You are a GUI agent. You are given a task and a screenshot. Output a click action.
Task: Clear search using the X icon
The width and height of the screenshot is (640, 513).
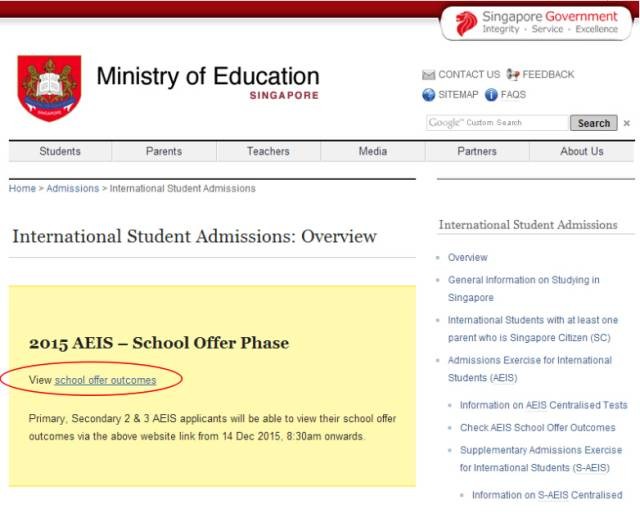click(x=627, y=123)
